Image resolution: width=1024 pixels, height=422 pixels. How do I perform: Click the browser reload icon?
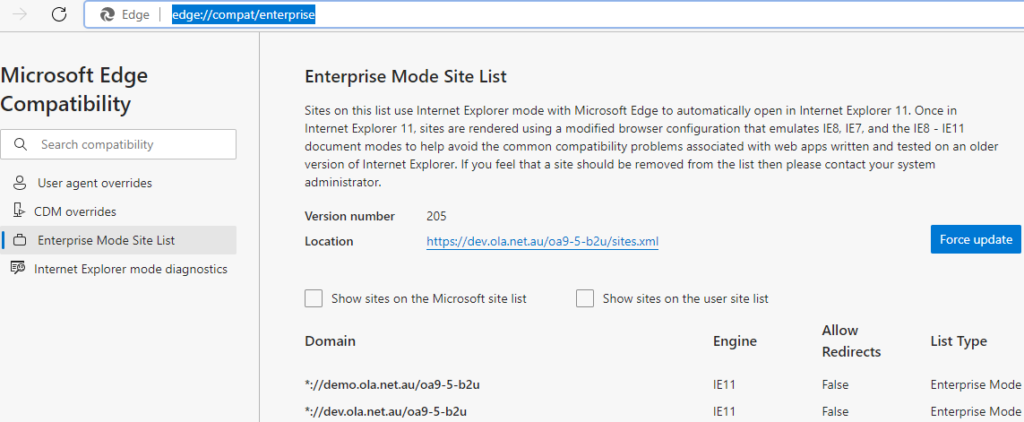(x=59, y=15)
